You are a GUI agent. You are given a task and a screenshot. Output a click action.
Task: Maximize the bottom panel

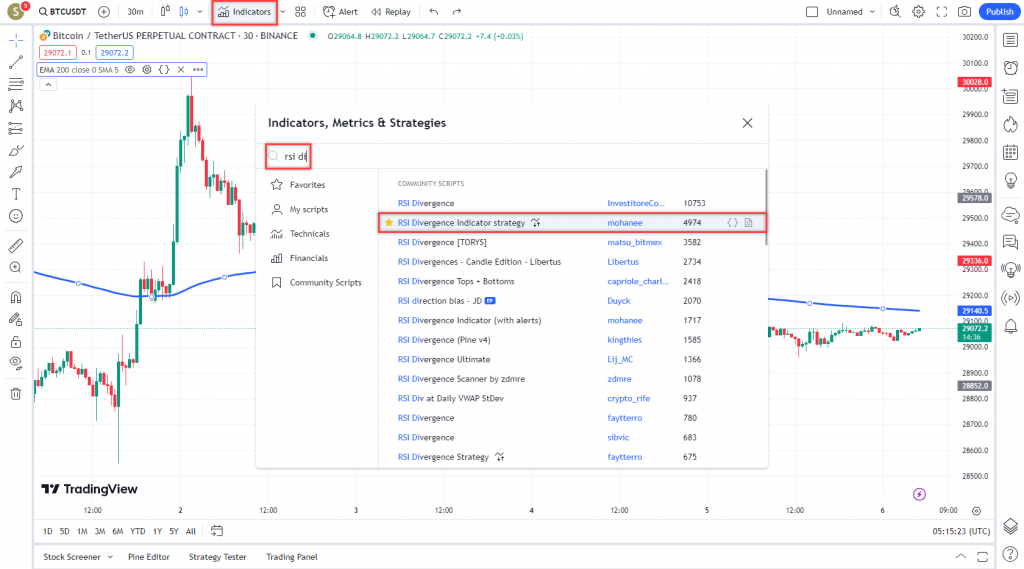982,557
